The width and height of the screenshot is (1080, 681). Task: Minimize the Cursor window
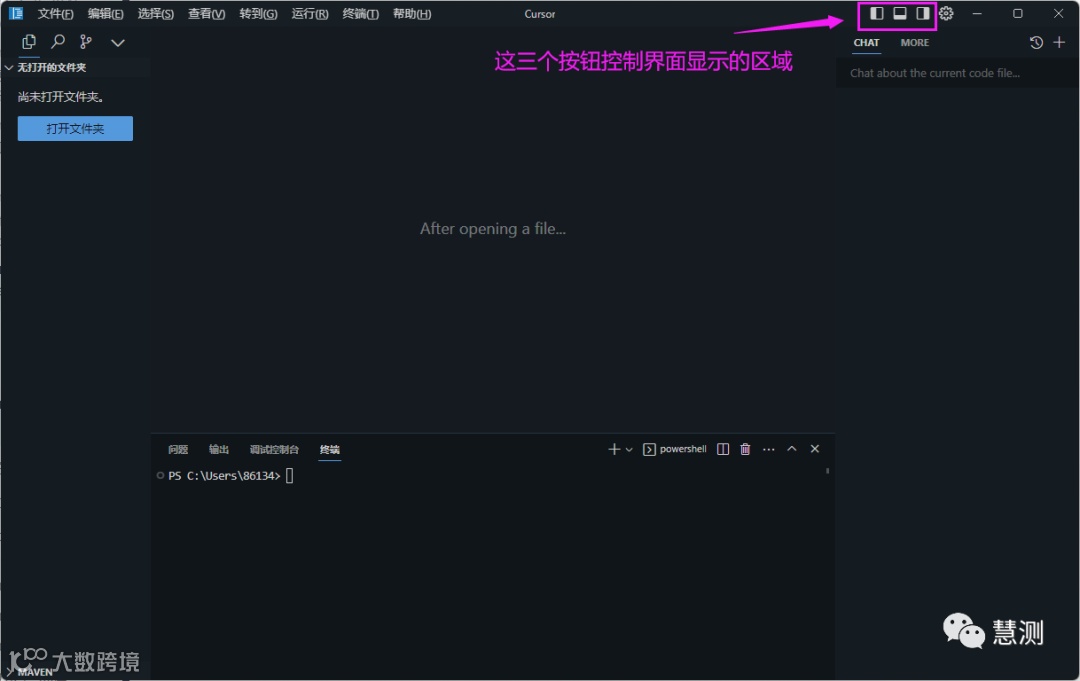pyautogui.click(x=977, y=13)
